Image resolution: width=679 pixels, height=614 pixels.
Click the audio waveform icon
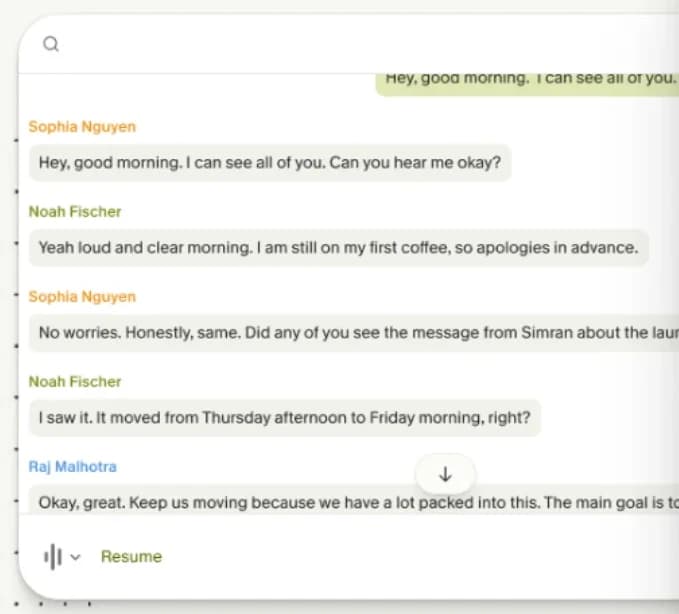pos(53,556)
